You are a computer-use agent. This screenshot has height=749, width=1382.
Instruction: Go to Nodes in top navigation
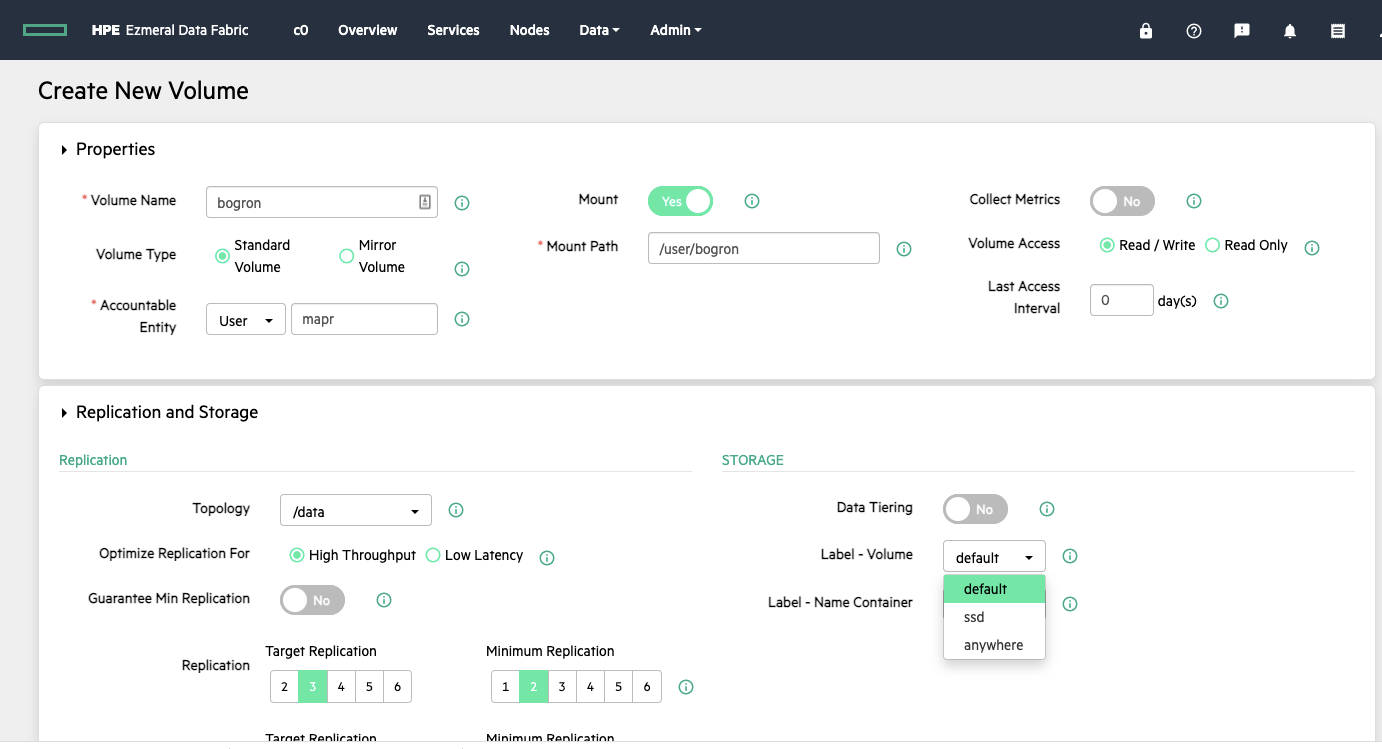(x=529, y=30)
